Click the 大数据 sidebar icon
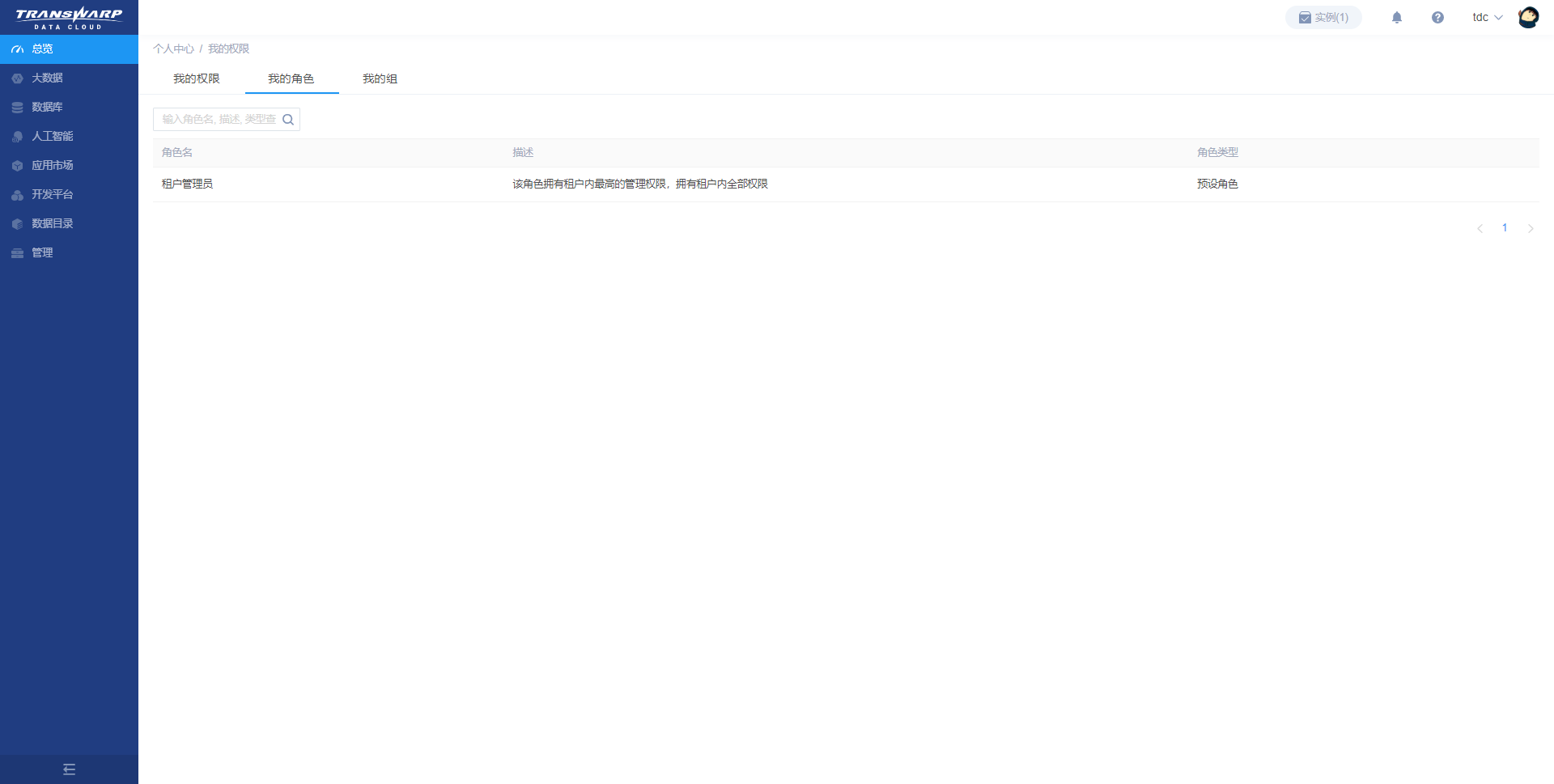The width and height of the screenshot is (1554, 784). 17,78
